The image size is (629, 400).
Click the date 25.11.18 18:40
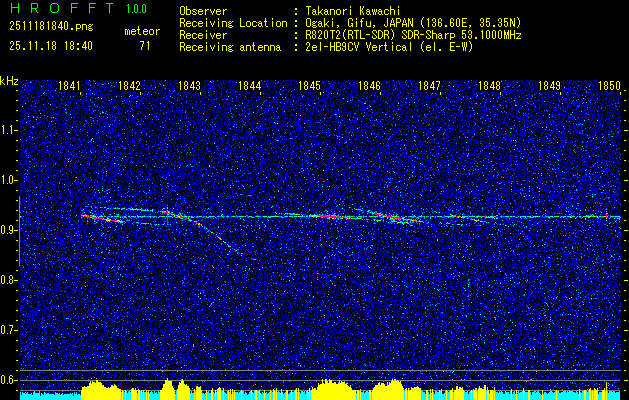[x=51, y=46]
